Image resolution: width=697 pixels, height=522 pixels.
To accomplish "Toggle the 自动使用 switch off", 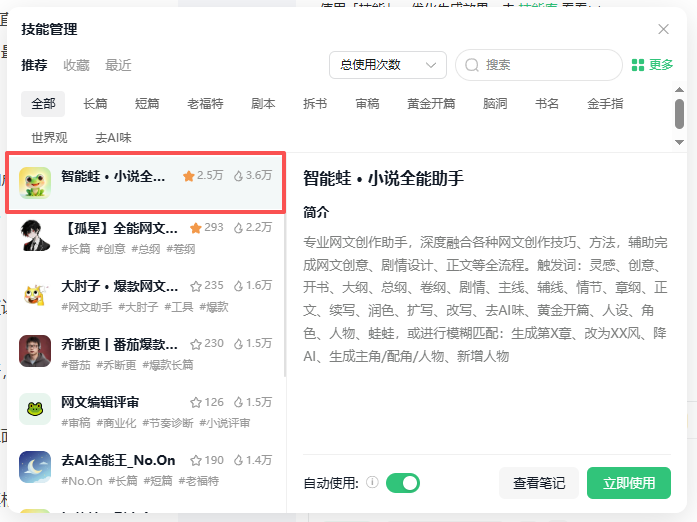I will [x=403, y=483].
